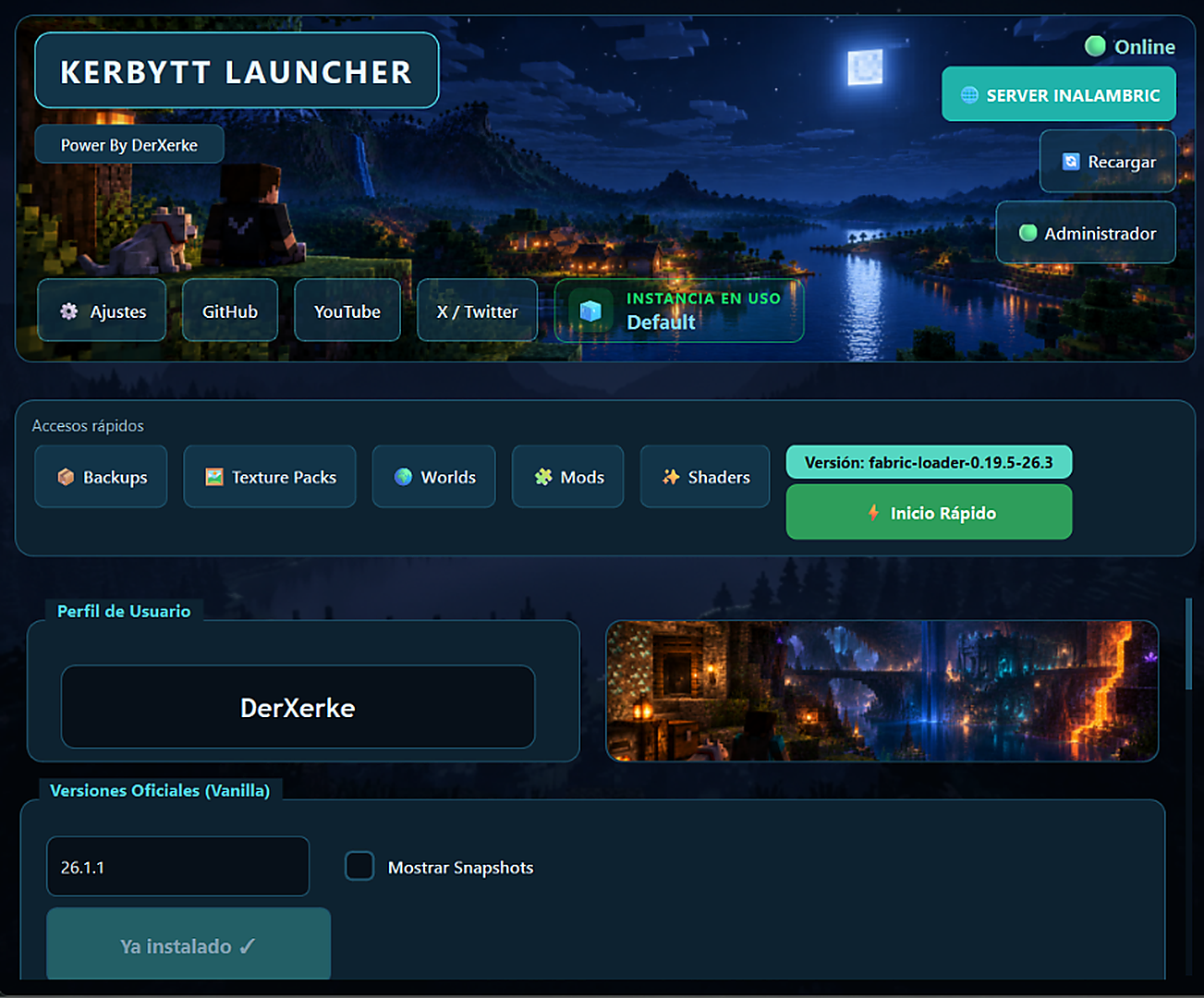Screen dimensions: 1204x998
Task: Click the reload icon beside Recargar
Action: (1071, 162)
